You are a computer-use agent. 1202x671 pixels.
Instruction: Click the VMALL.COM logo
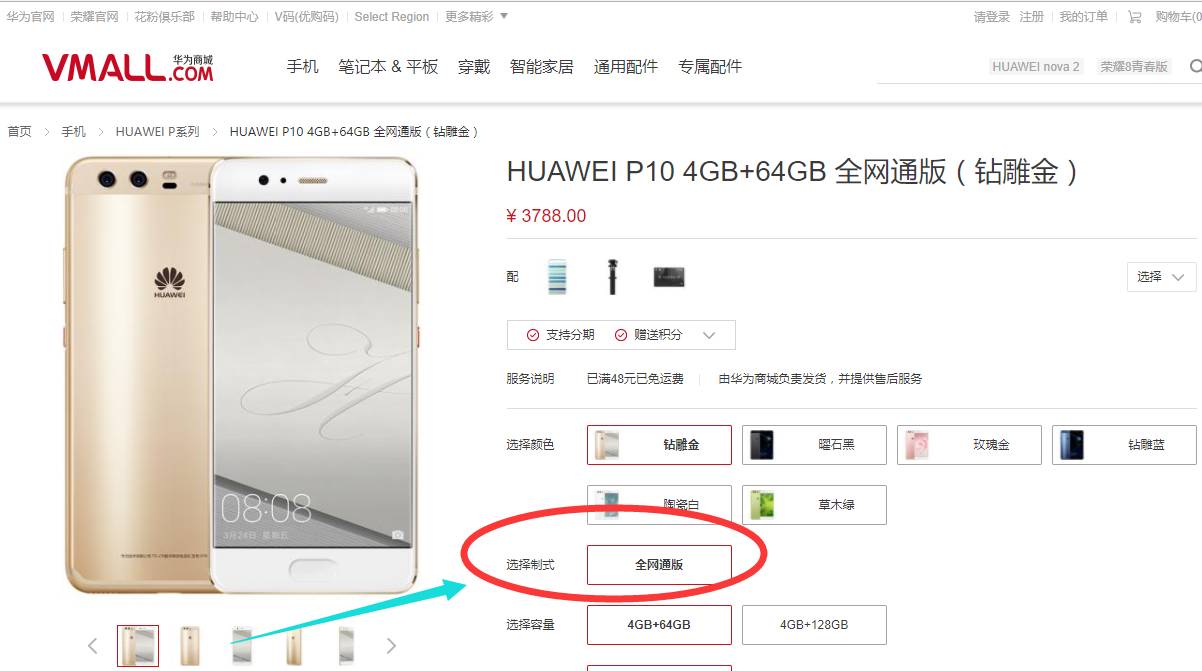128,67
